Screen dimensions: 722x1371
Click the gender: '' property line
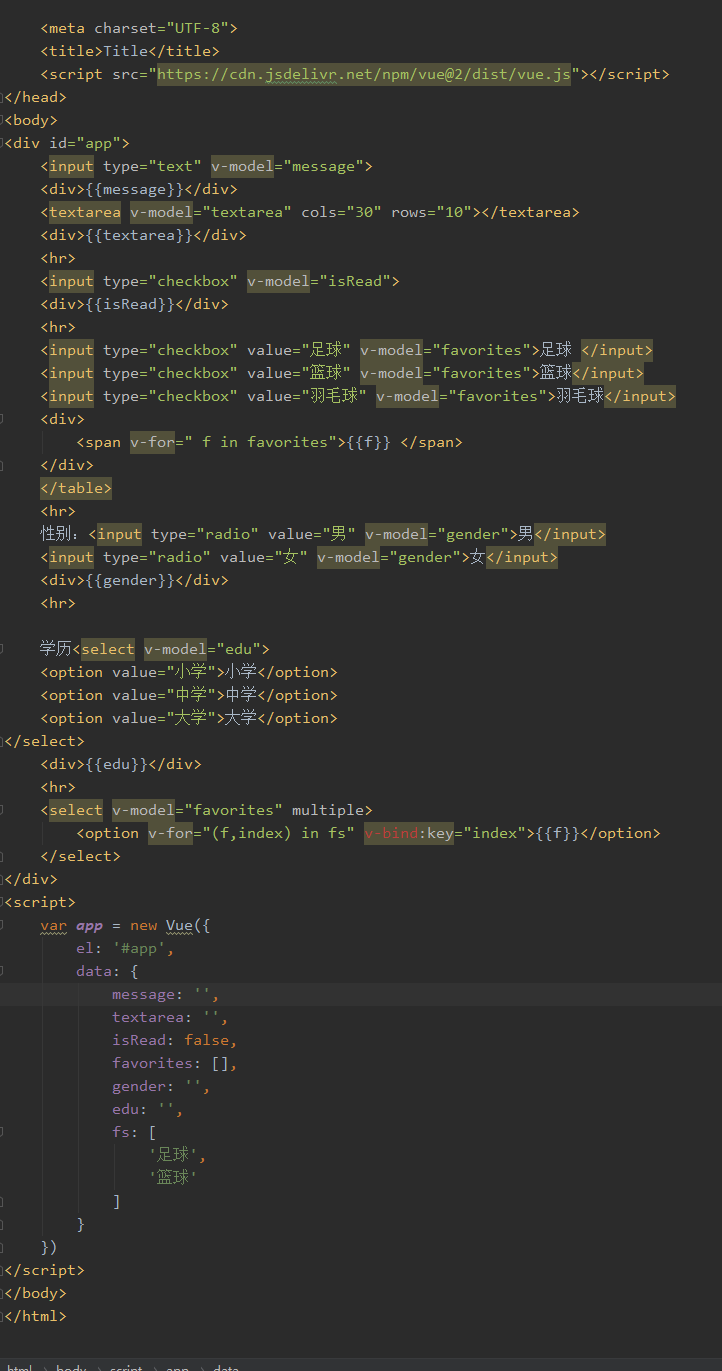pos(161,1086)
